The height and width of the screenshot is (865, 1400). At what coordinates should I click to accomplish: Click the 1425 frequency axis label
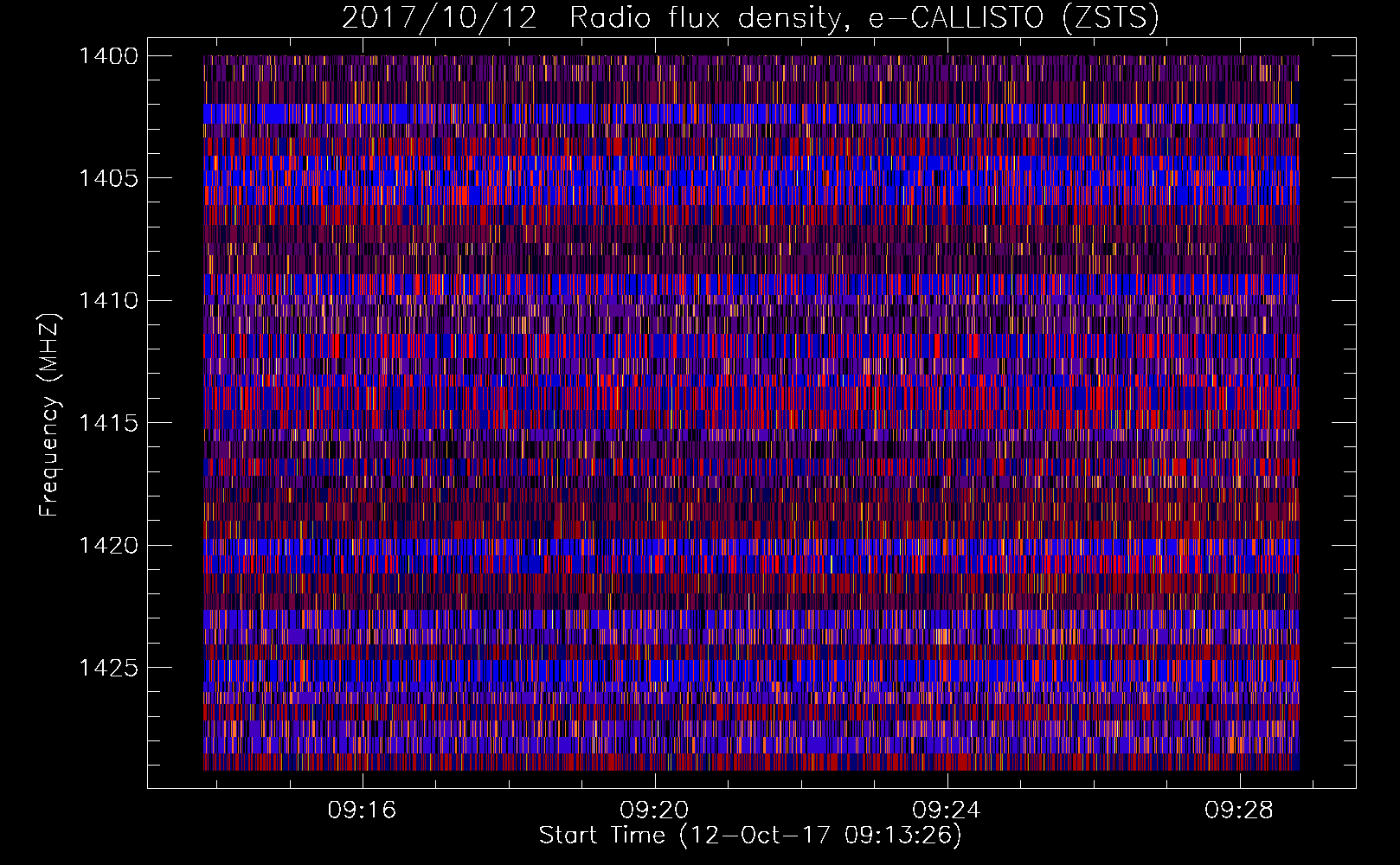(108, 668)
